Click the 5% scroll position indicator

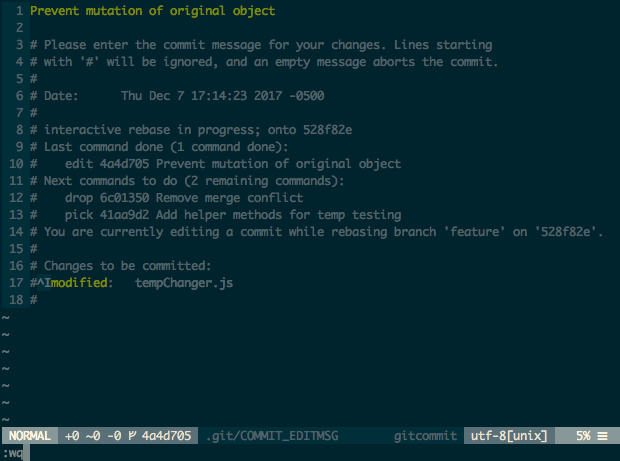(x=581, y=436)
